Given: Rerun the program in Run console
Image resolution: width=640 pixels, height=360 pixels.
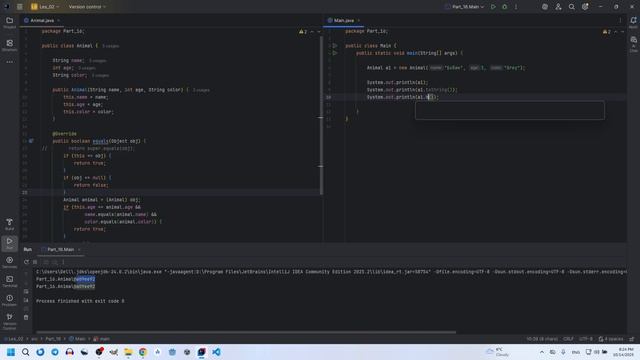Looking at the screenshot, I should tap(27, 262).
